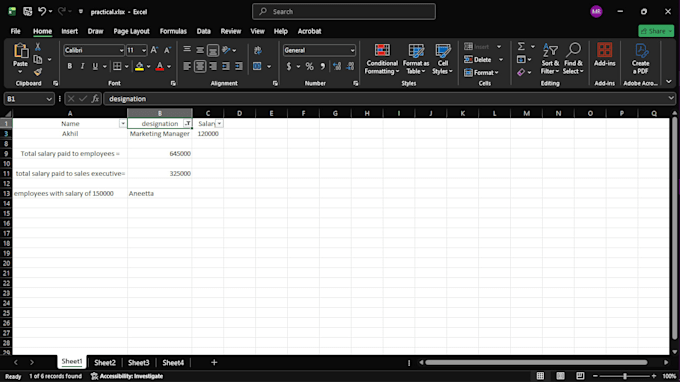
Task: Click Create a PDF Acrobat icon
Action: click(x=641, y=59)
